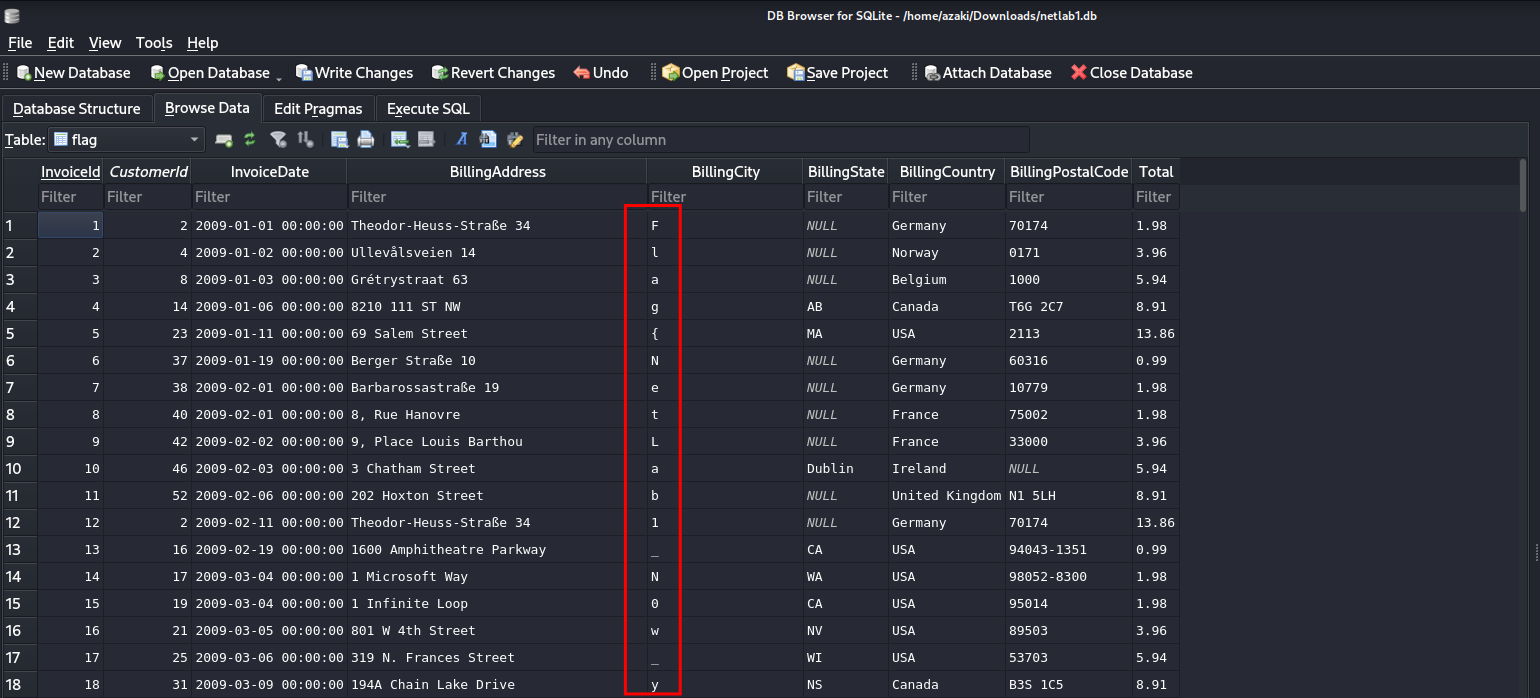
Task: Click the filter box under BillingCountry
Action: coord(946,197)
